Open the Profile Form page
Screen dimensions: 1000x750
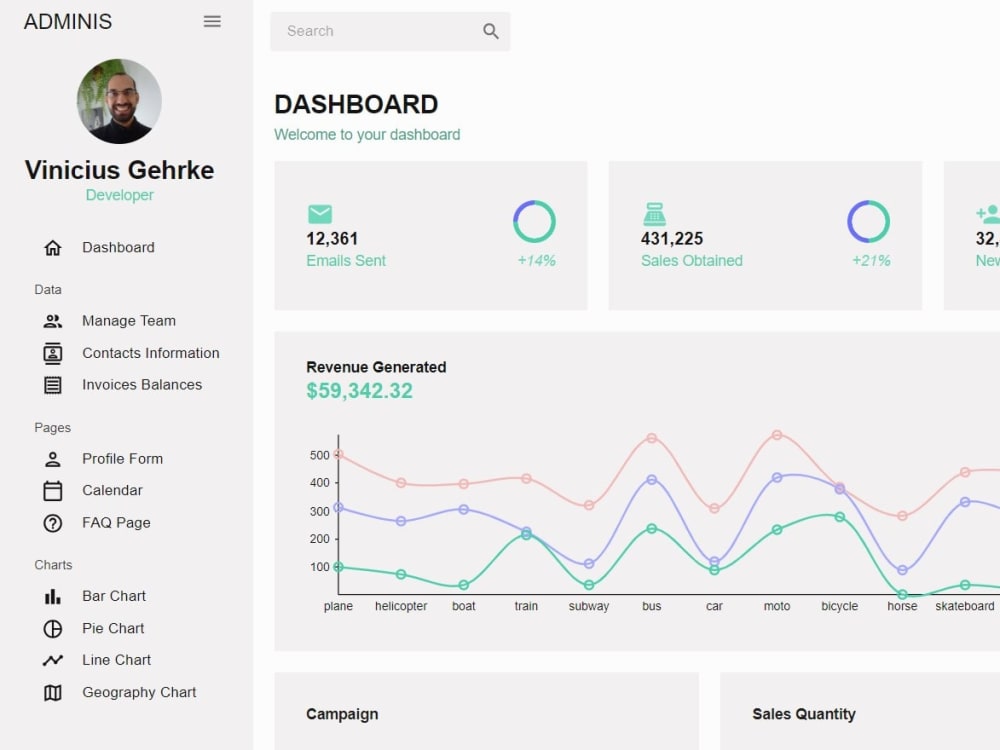(122, 458)
